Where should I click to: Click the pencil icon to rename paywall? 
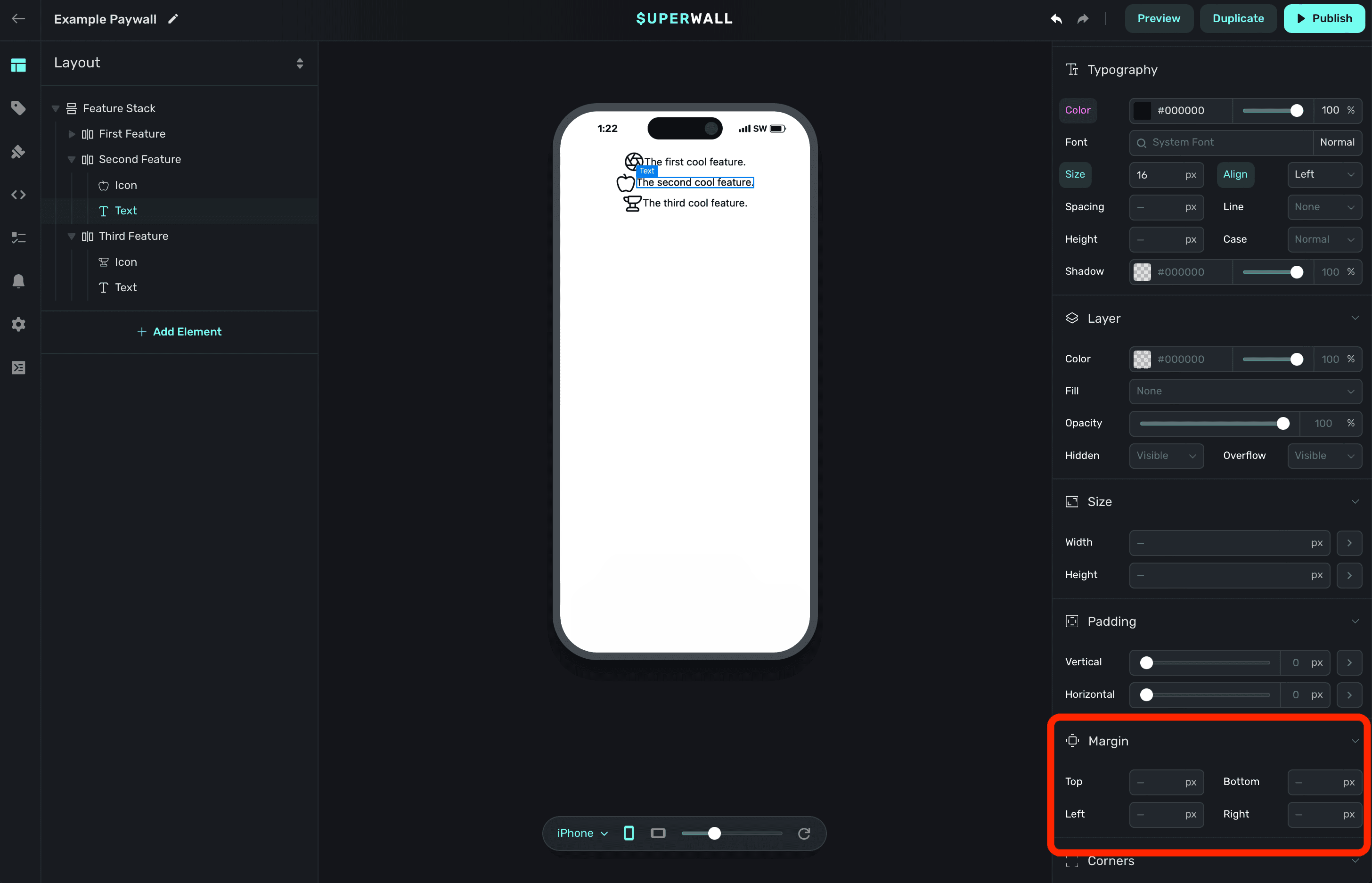pos(173,19)
